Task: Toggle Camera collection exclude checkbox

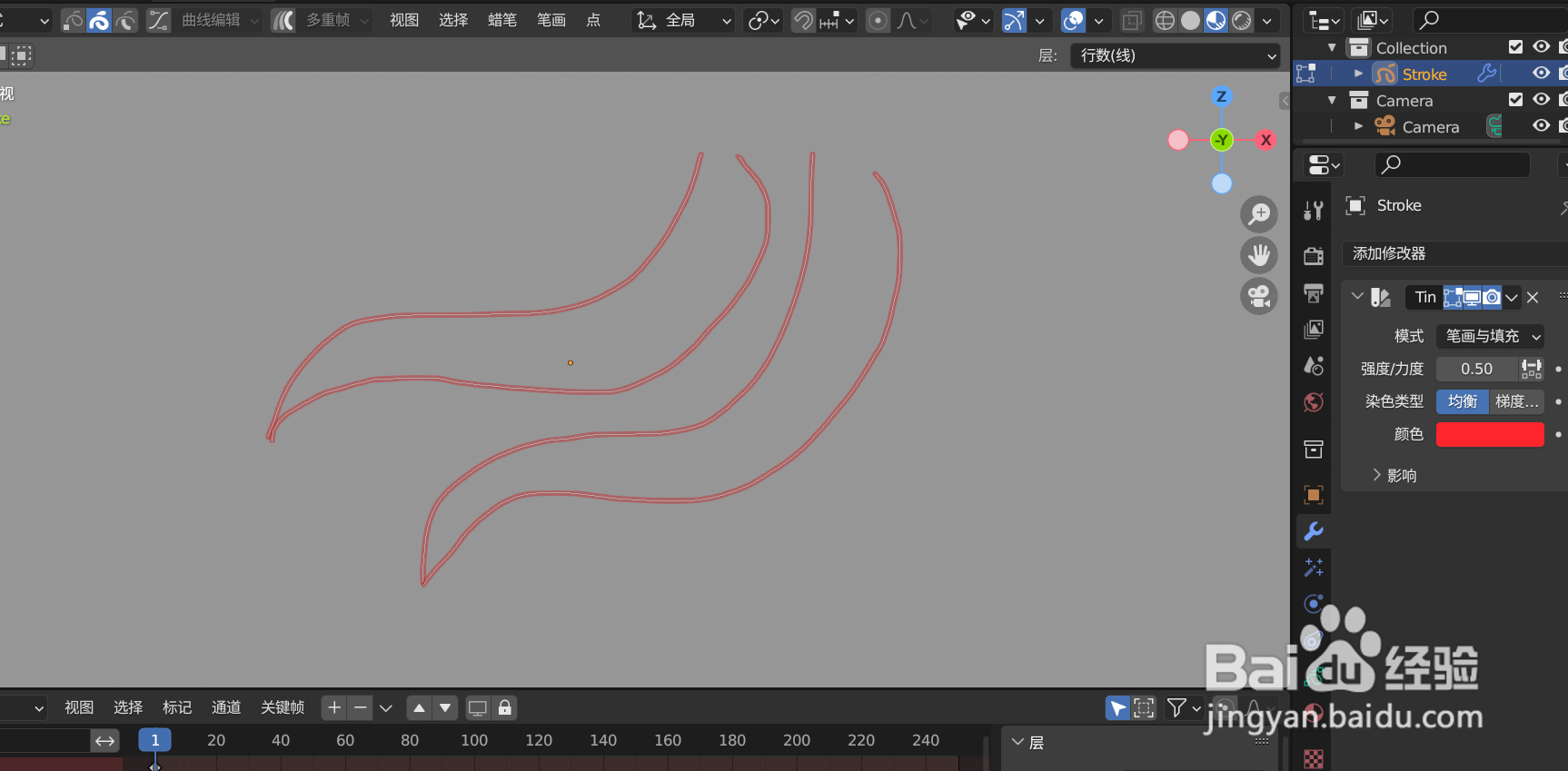Action: pyautogui.click(x=1515, y=99)
